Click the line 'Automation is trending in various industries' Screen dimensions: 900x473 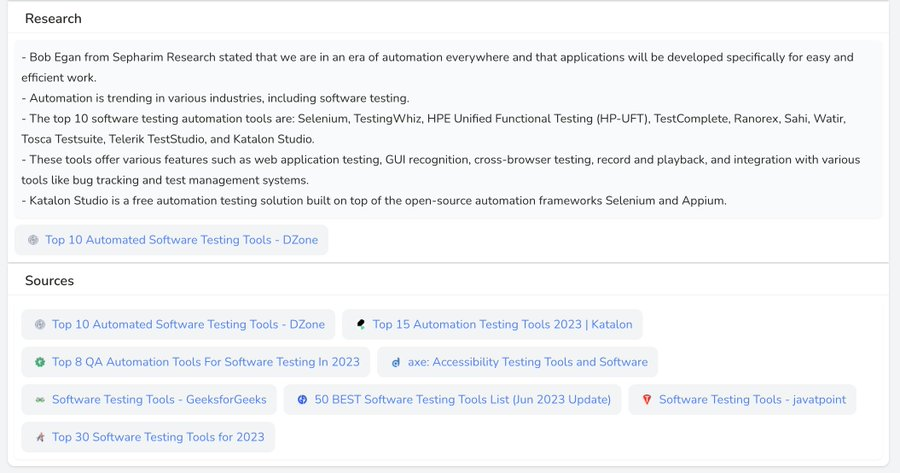pyautogui.click(x=215, y=98)
